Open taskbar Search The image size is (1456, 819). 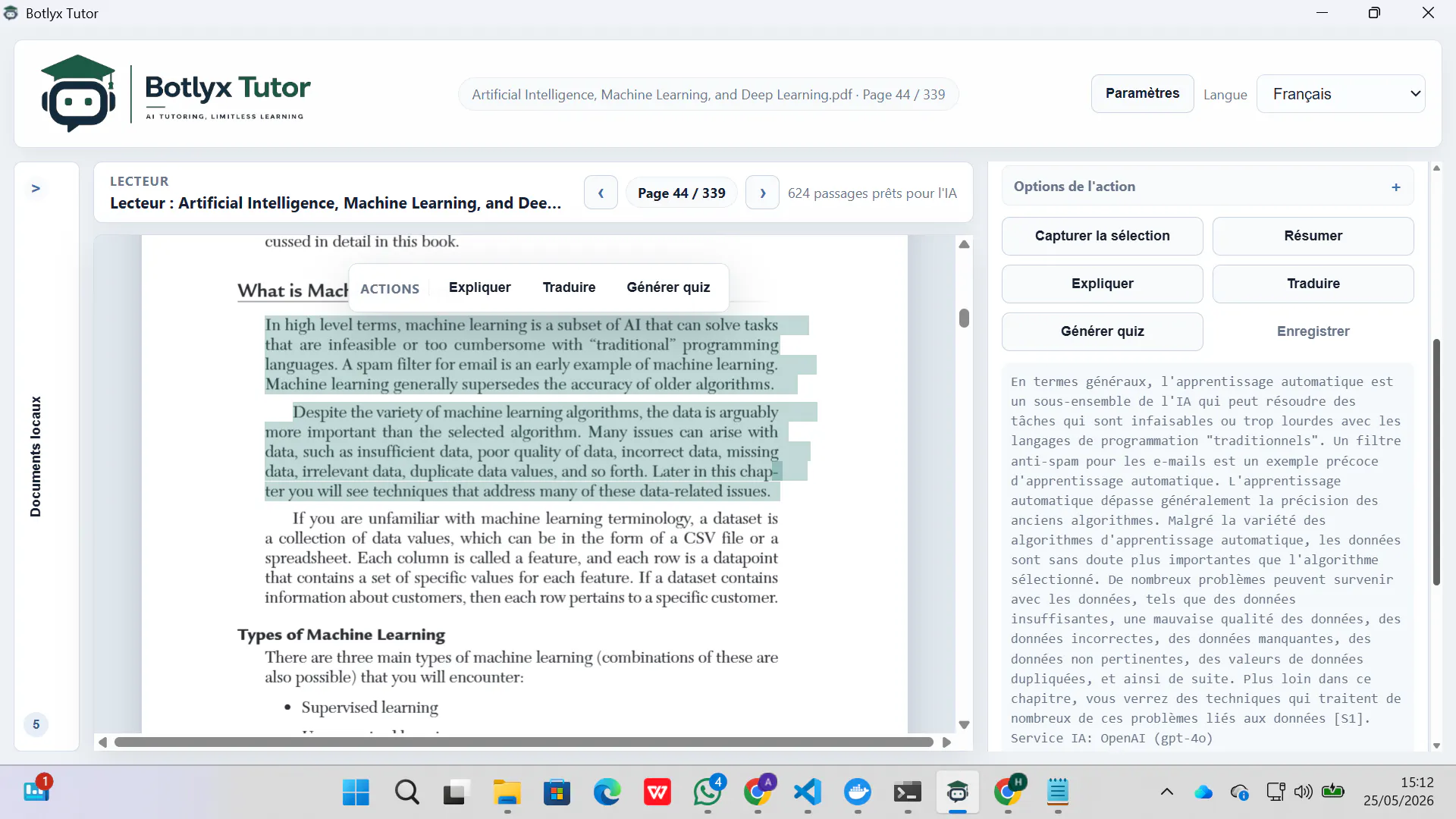coord(407,792)
